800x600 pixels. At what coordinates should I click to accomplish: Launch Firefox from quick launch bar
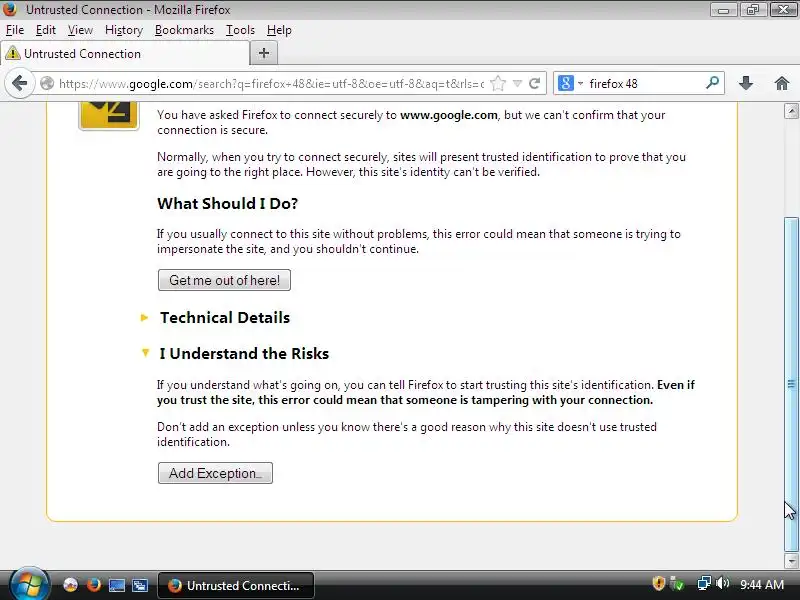point(93,585)
